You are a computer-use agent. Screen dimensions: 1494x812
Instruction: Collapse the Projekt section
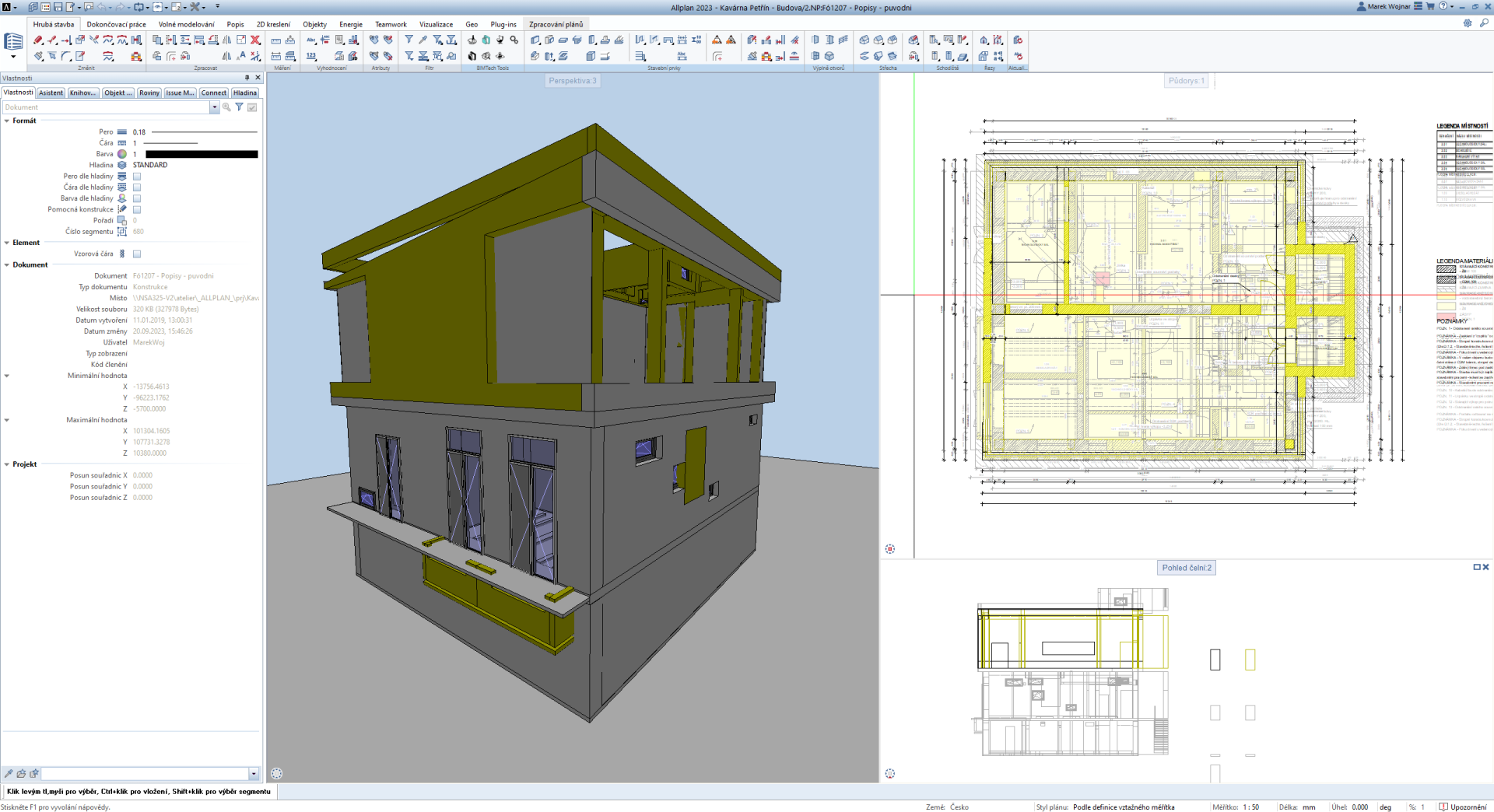[x=7, y=464]
